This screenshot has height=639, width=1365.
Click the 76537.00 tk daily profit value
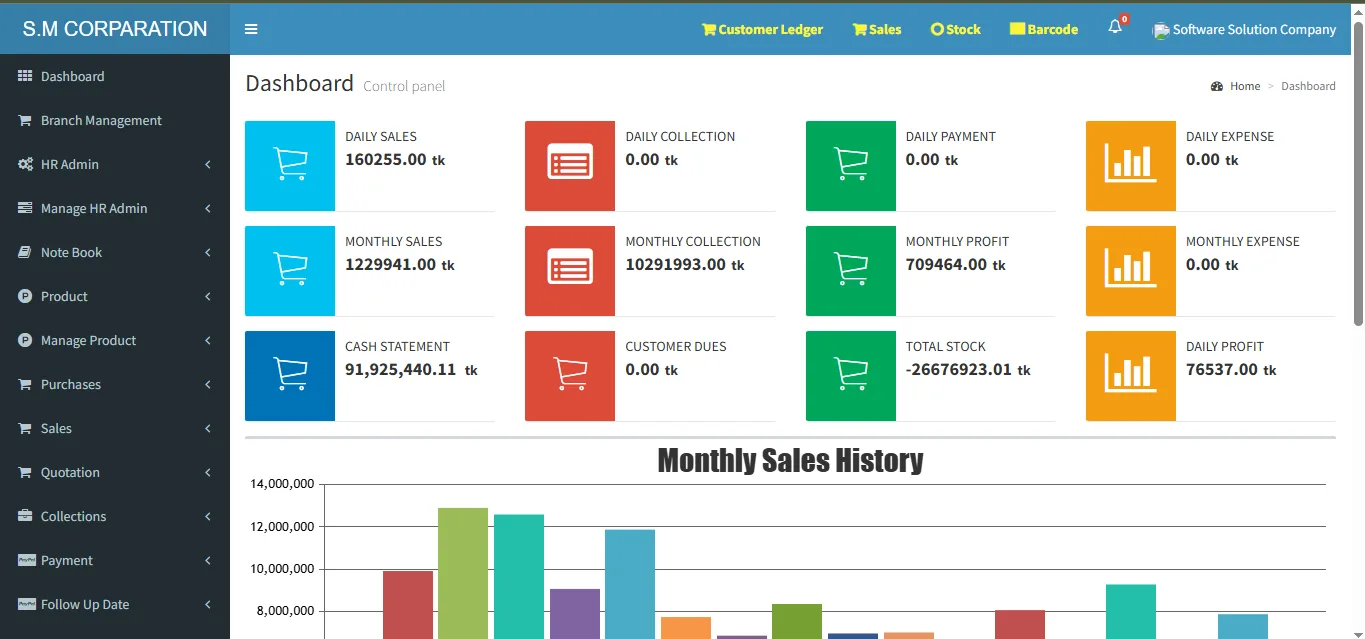point(1231,369)
